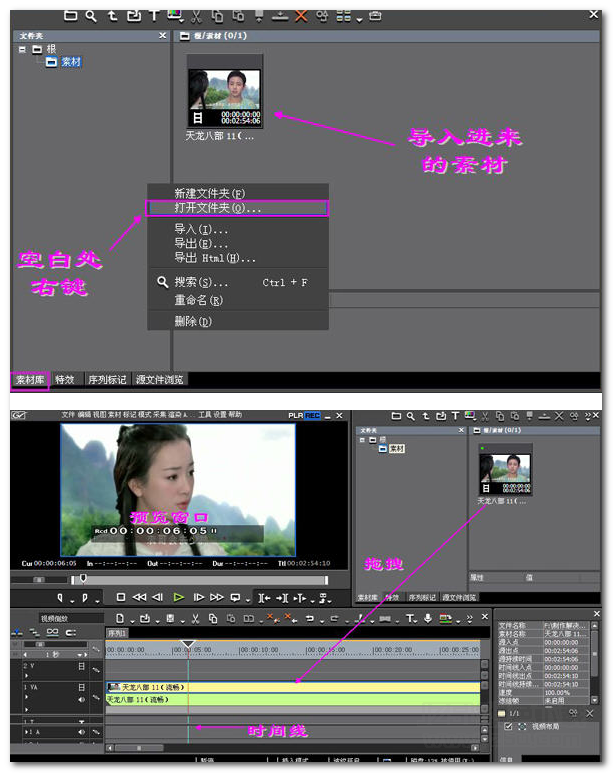The image size is (613, 773).
Task: Click the timeline scissors cut icon
Action: (x=195, y=618)
